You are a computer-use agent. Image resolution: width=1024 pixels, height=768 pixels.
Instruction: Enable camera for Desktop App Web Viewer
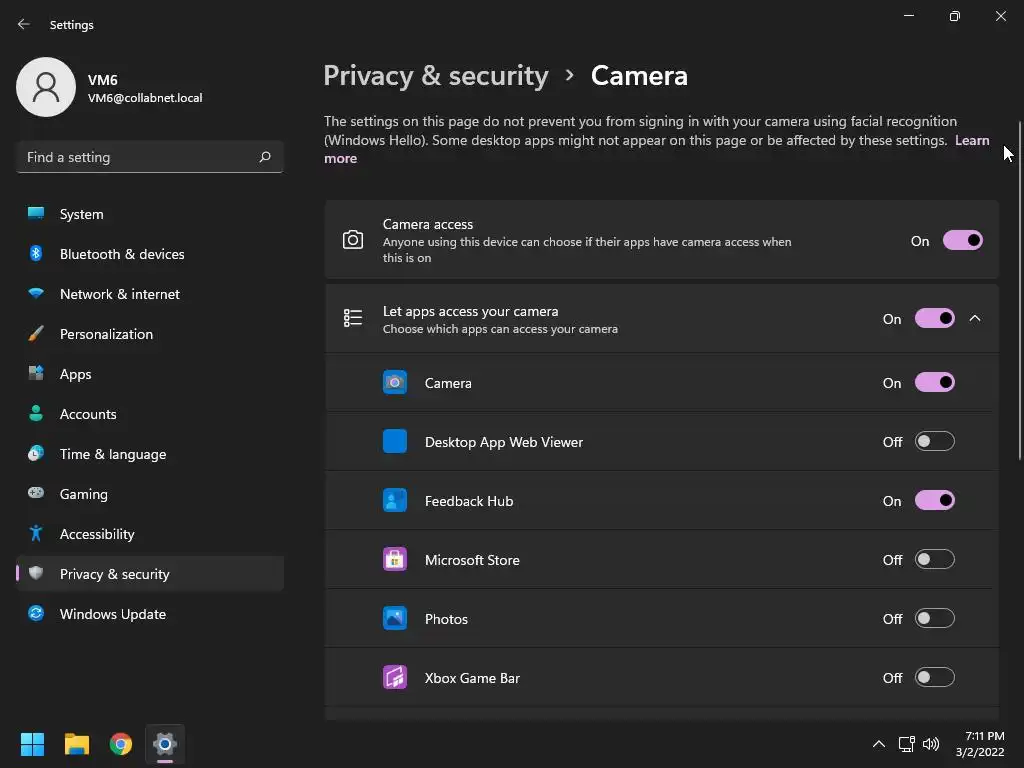[x=934, y=442]
